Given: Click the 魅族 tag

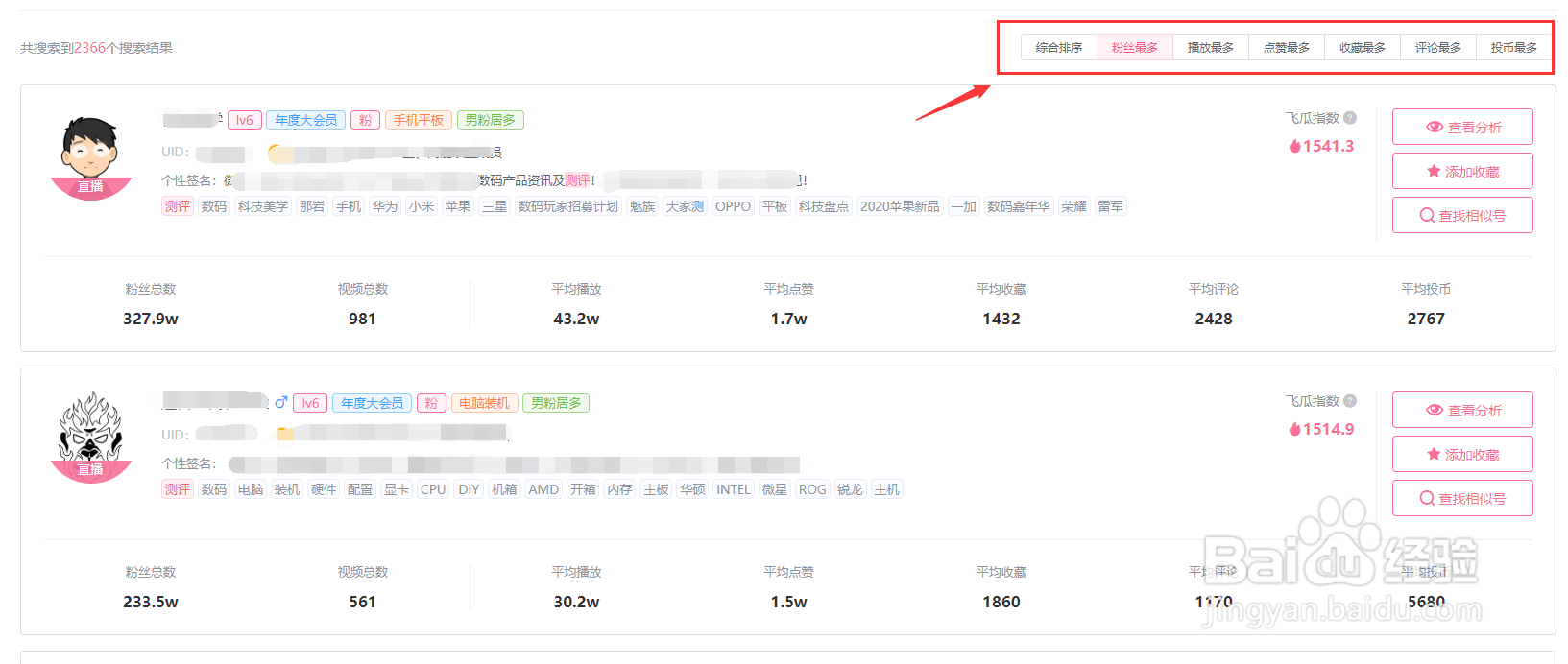Looking at the screenshot, I should [642, 206].
